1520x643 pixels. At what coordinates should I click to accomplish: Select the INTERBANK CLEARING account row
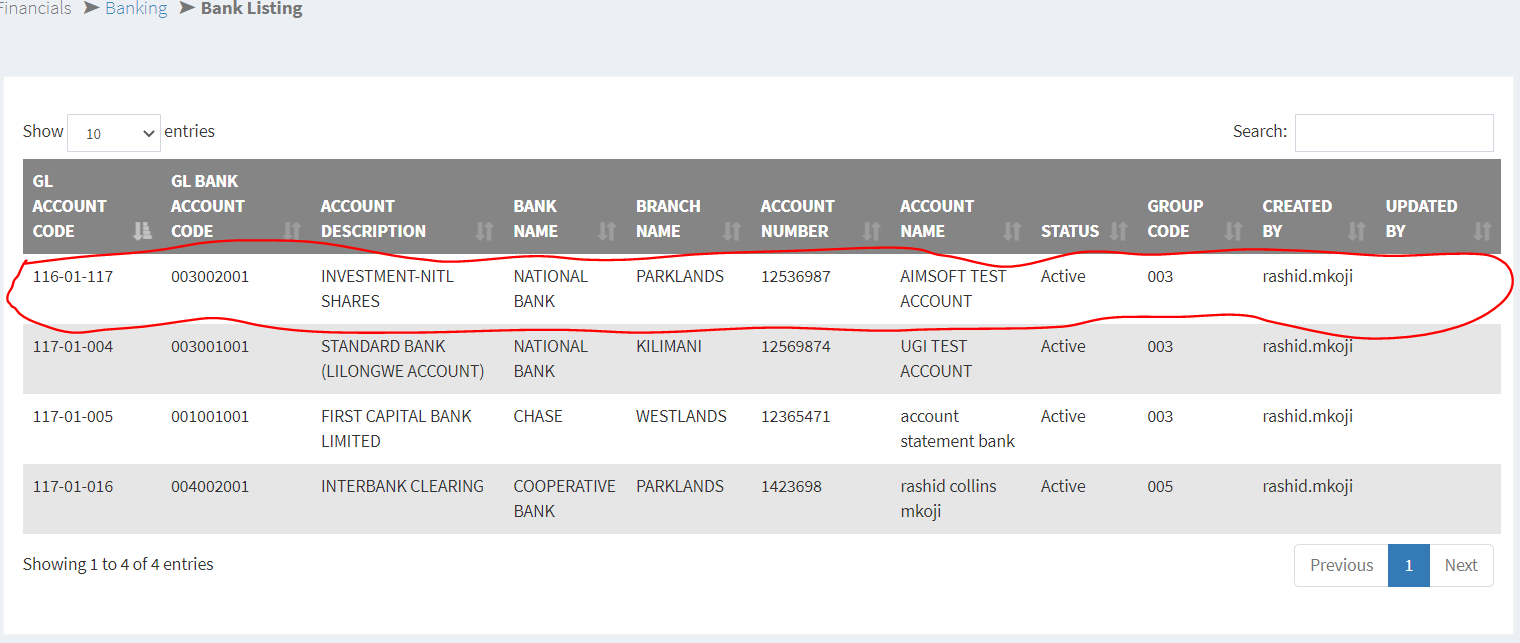coord(402,487)
